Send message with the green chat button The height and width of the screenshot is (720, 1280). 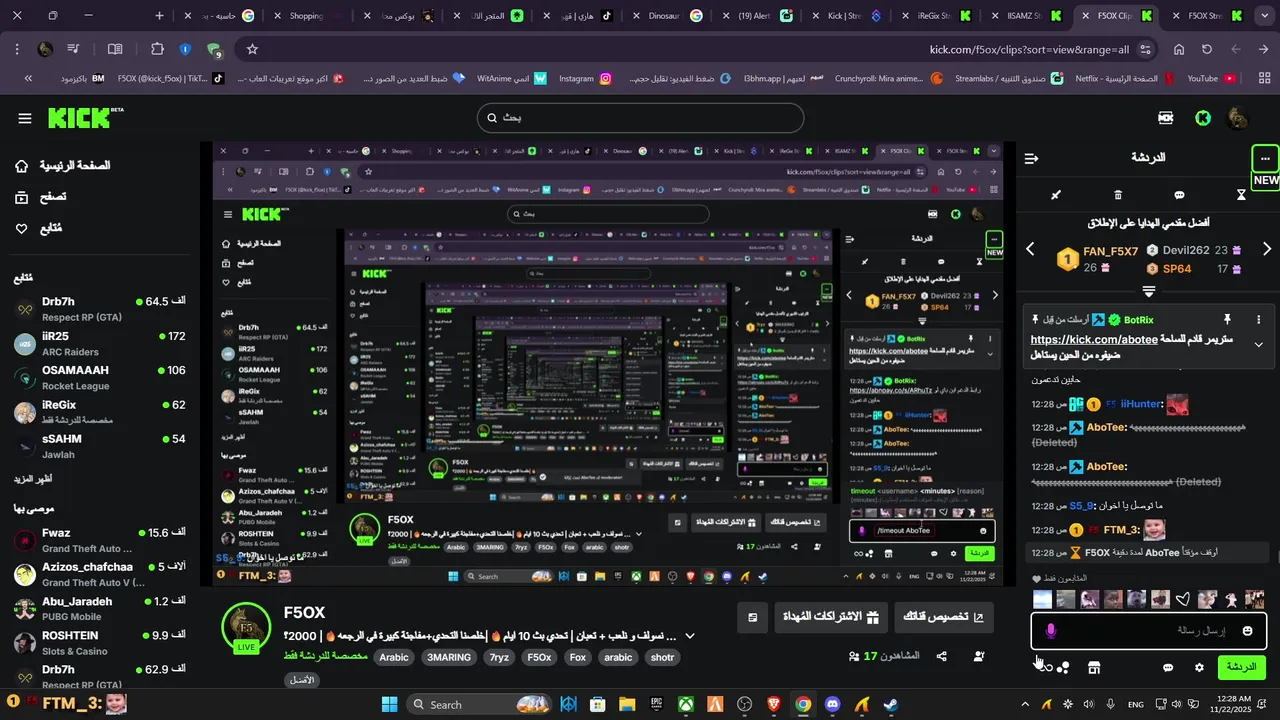point(1241,667)
